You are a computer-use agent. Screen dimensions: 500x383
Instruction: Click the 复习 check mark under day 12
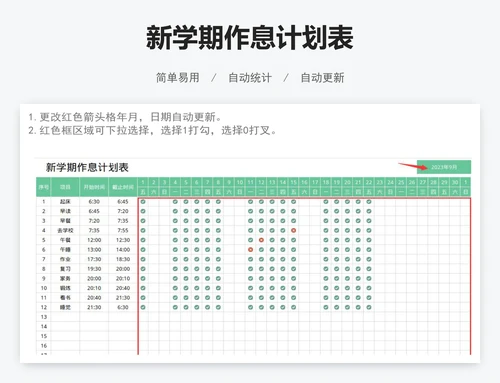coord(261,269)
